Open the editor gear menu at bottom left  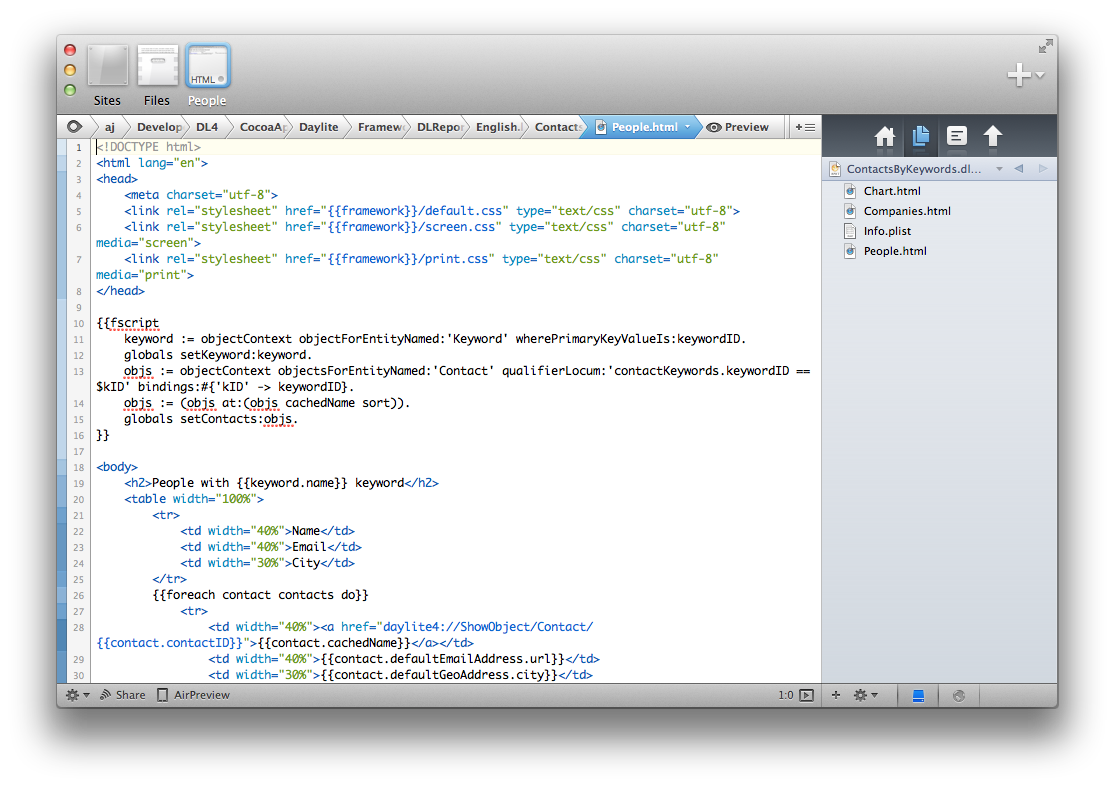77,695
